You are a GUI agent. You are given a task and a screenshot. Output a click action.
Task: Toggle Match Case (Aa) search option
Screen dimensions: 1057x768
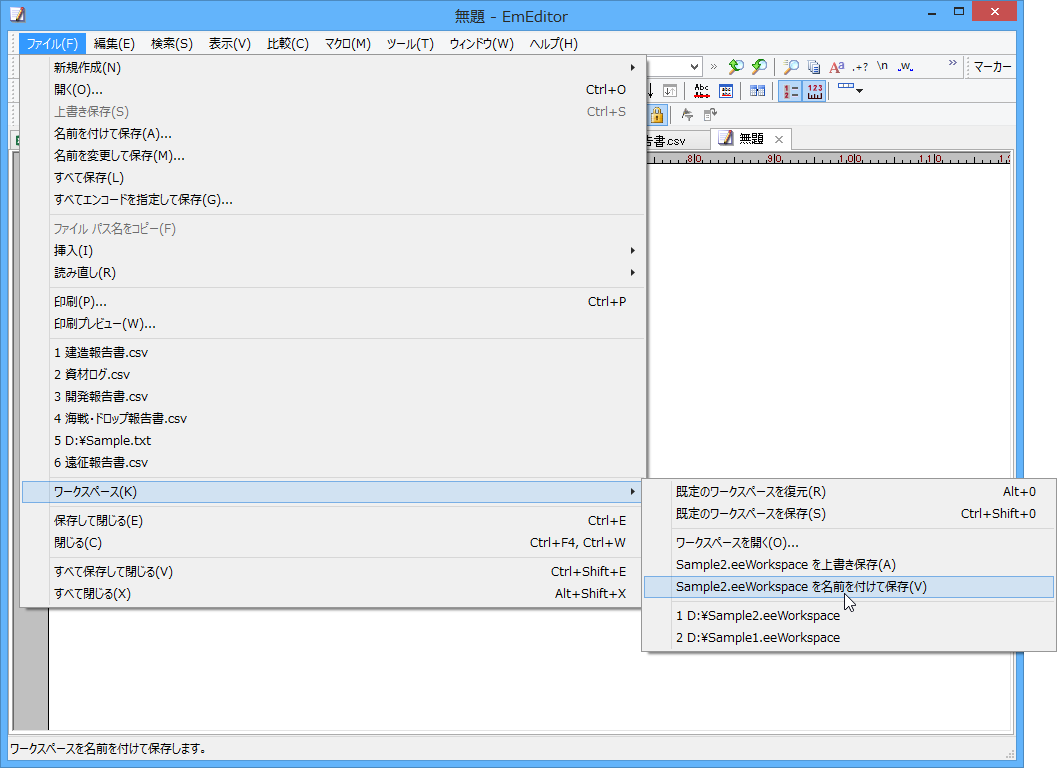pos(837,67)
